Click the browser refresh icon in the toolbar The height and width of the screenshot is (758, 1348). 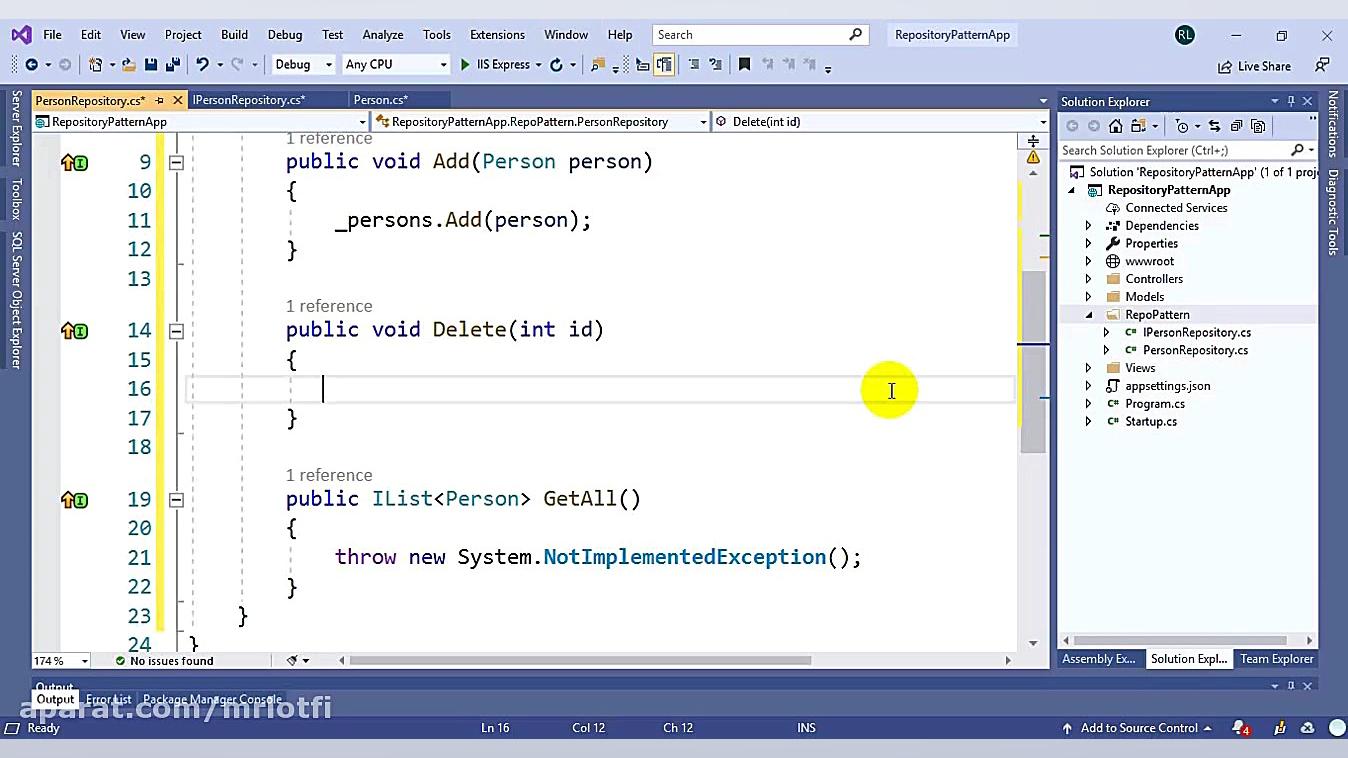[x=556, y=65]
